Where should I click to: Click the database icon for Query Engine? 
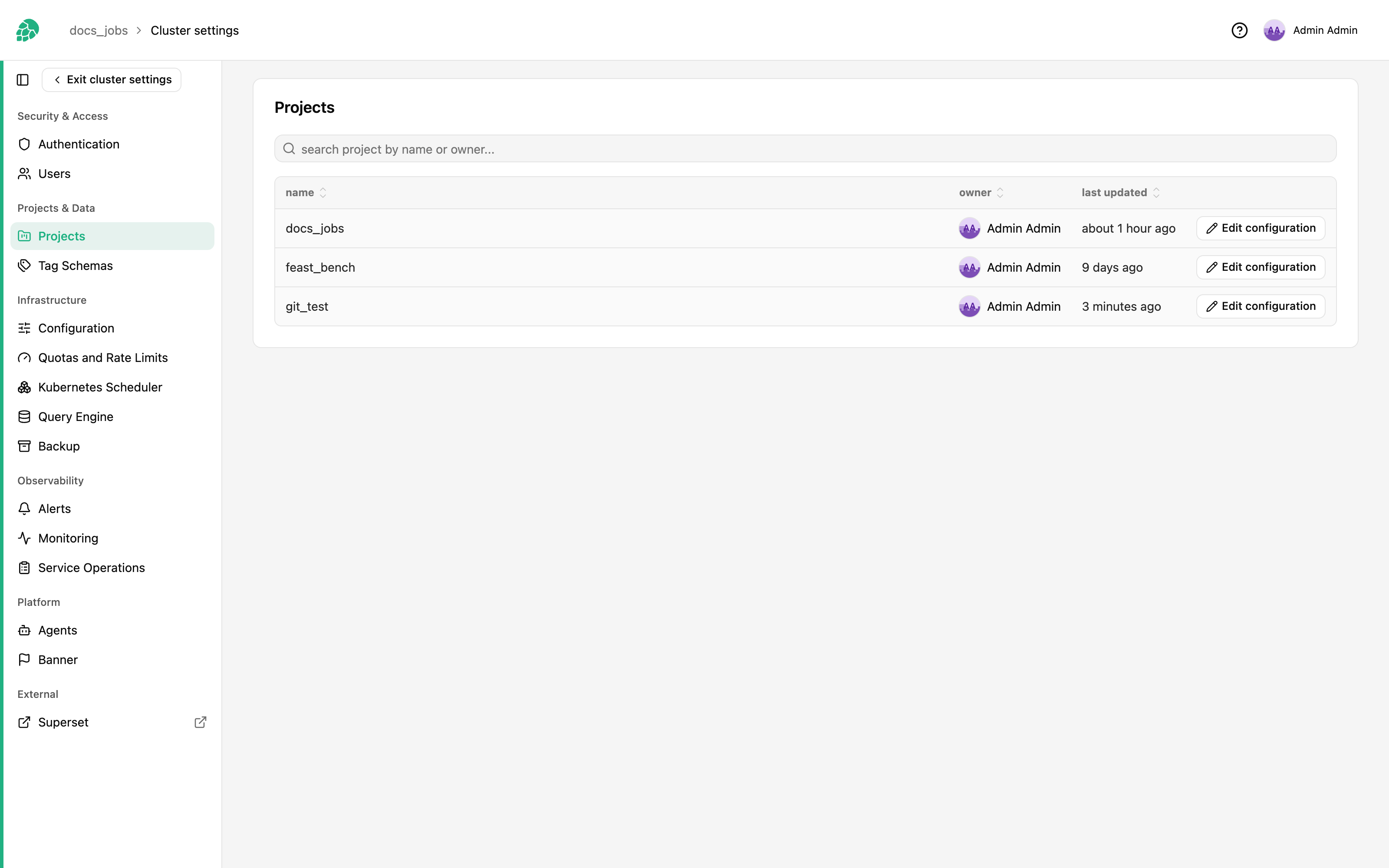coord(24,417)
